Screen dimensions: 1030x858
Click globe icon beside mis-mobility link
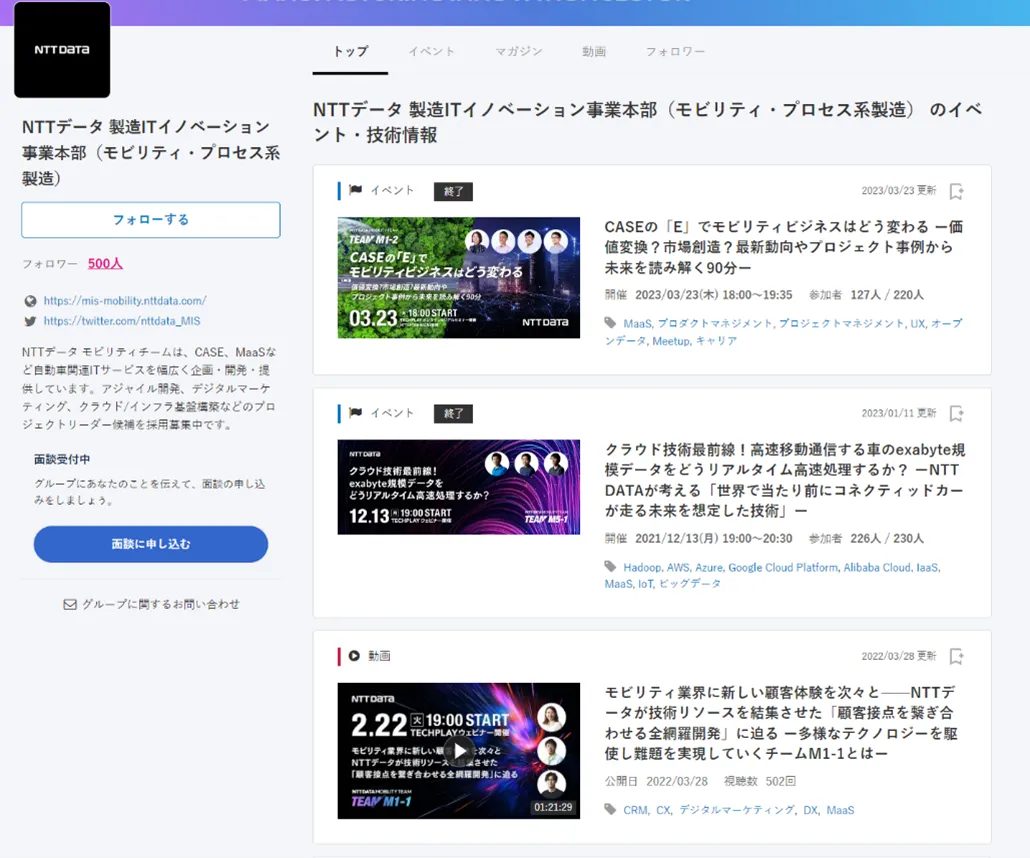click(30, 301)
